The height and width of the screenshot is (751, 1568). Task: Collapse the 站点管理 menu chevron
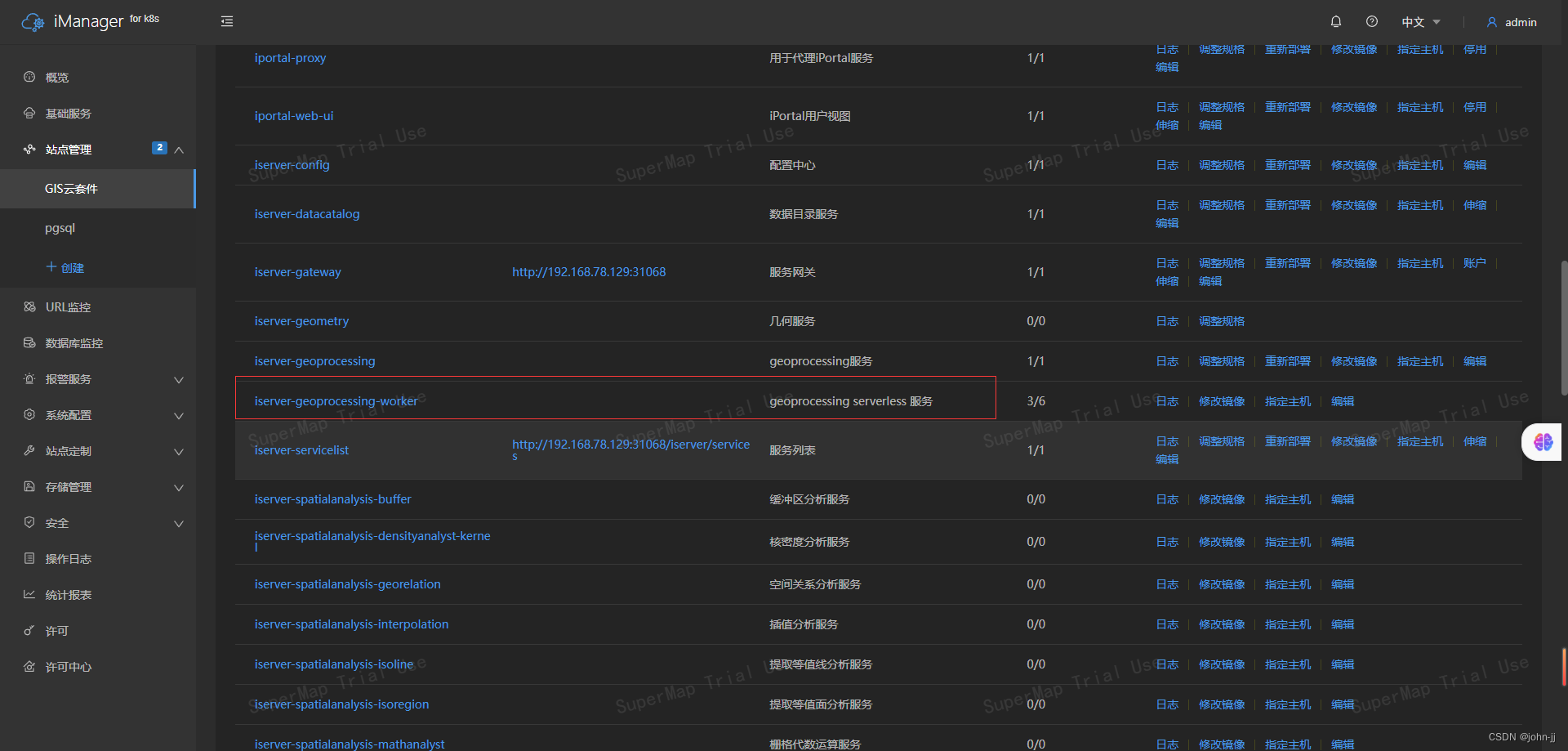(x=179, y=150)
